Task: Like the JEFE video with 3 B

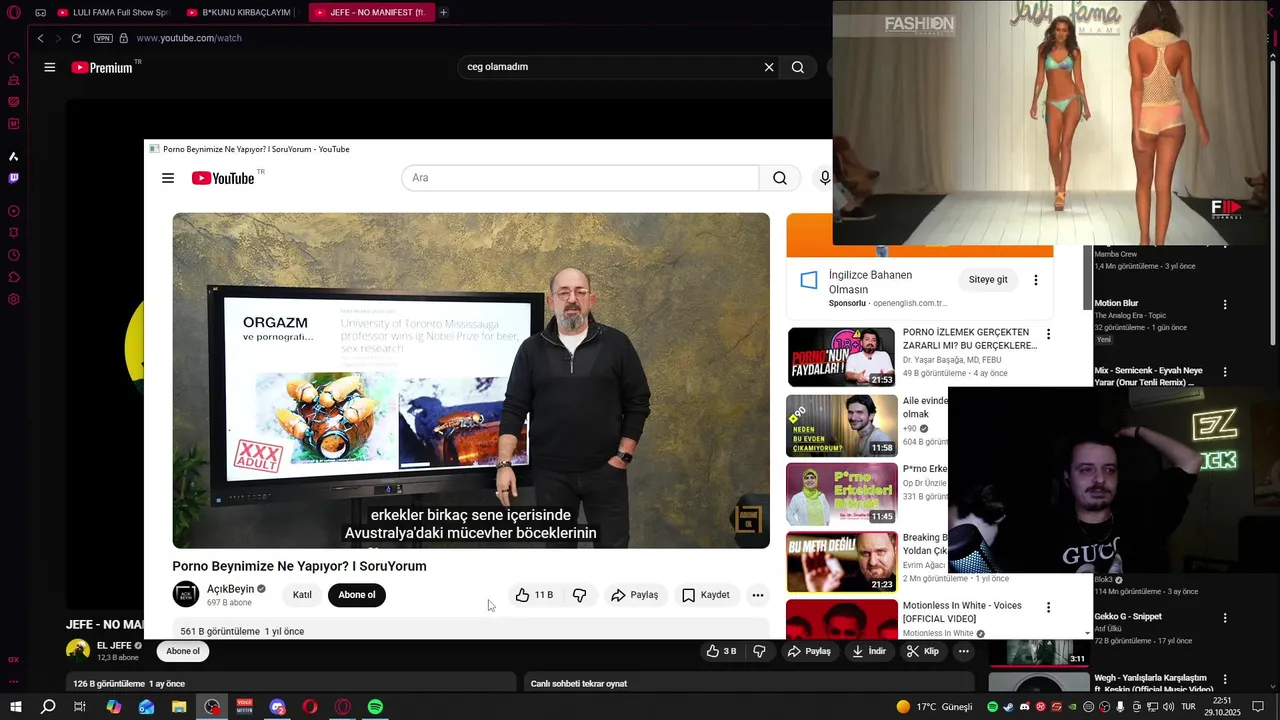Action: click(x=722, y=651)
